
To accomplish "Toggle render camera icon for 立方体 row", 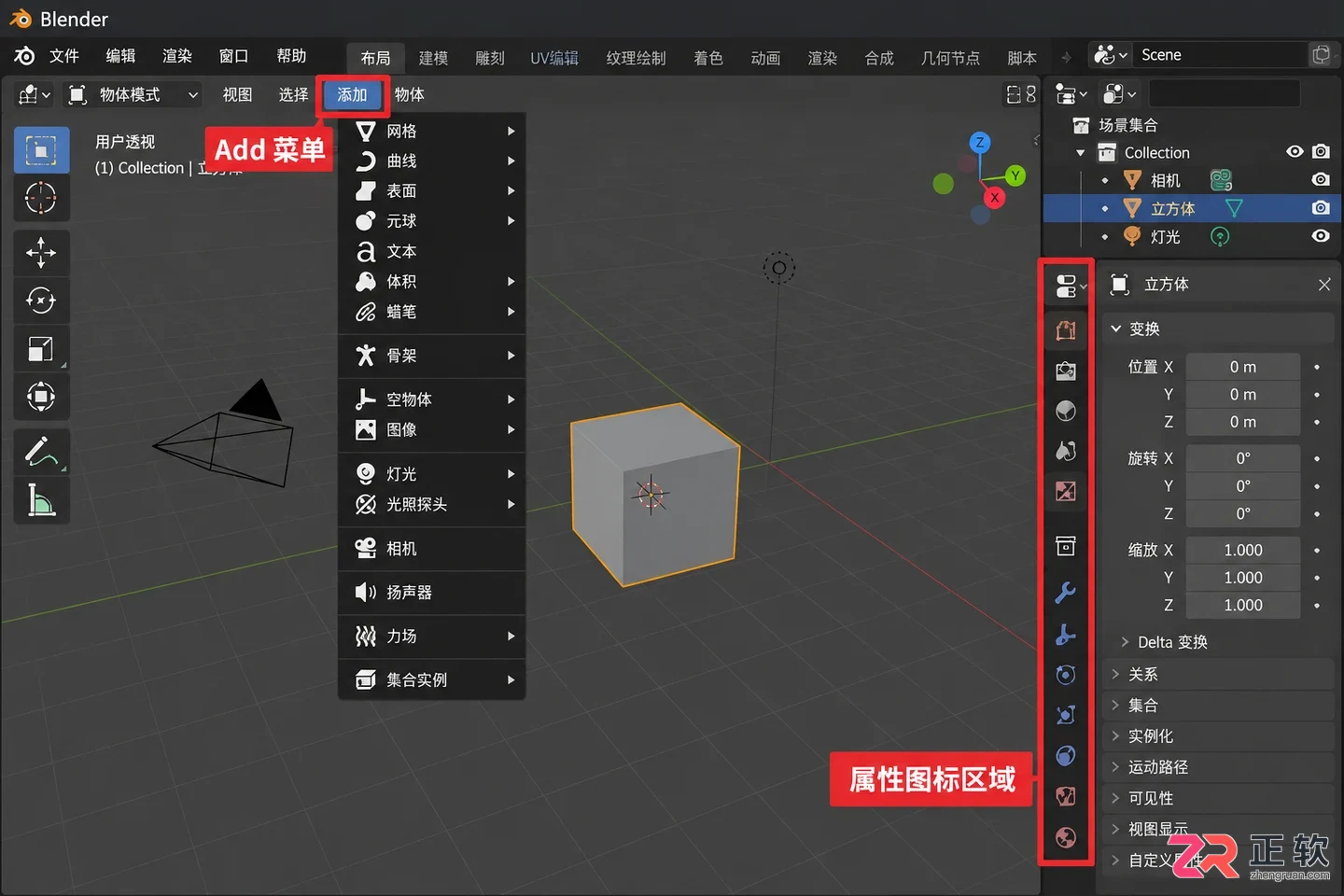I will click(1321, 207).
